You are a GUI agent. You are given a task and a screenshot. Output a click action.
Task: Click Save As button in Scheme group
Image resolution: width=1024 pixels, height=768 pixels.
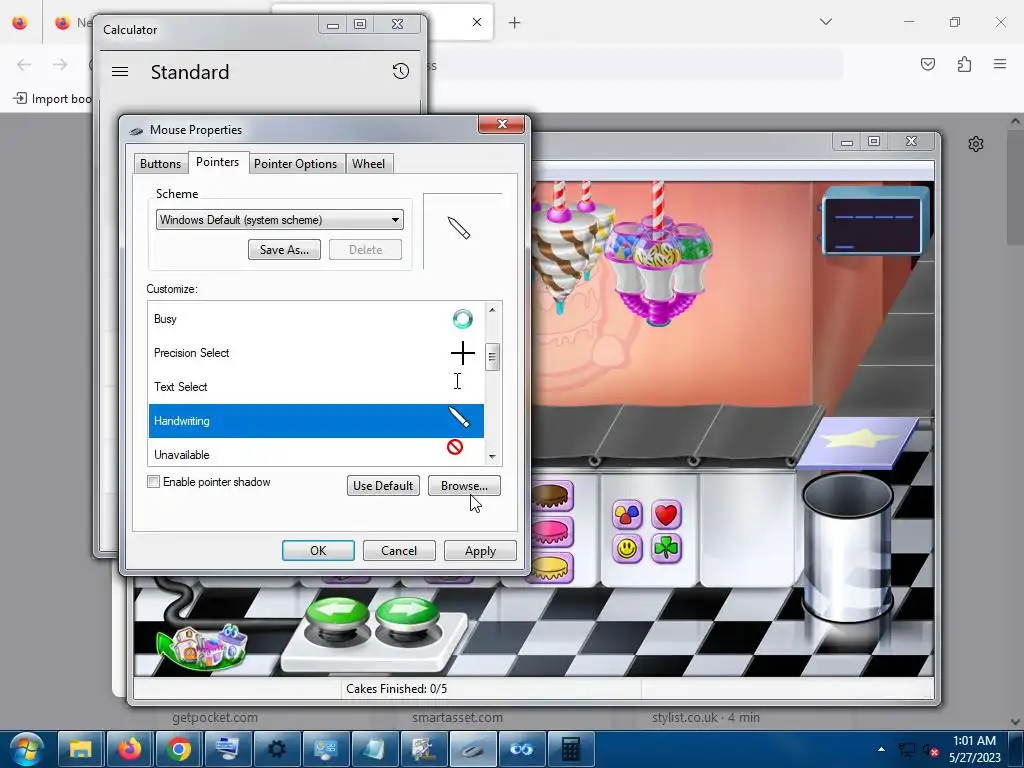(x=284, y=249)
